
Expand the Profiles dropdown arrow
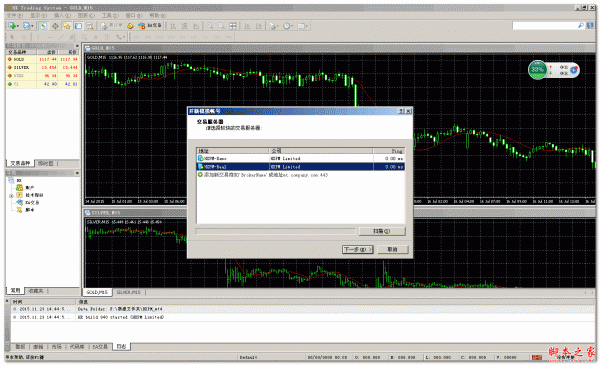(32, 26)
